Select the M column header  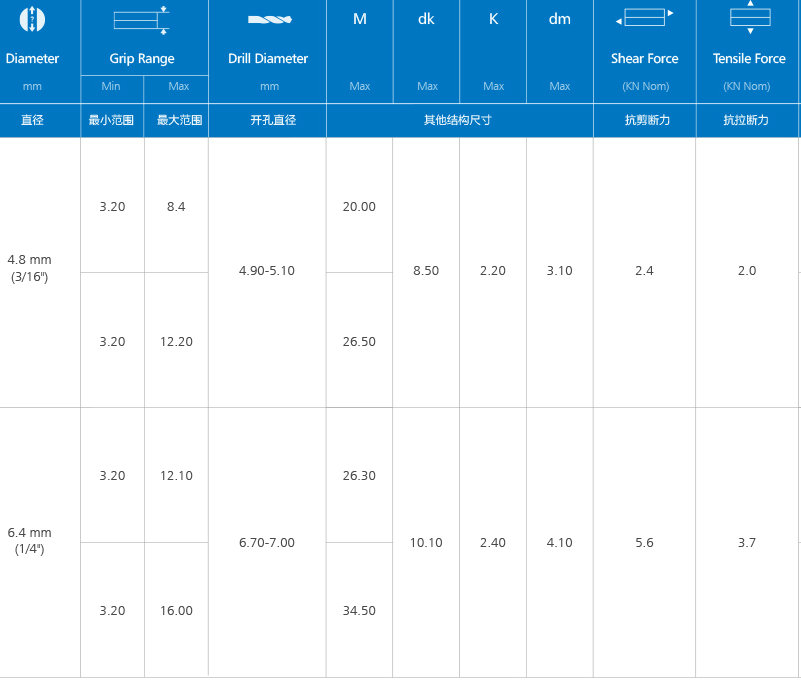(x=360, y=19)
